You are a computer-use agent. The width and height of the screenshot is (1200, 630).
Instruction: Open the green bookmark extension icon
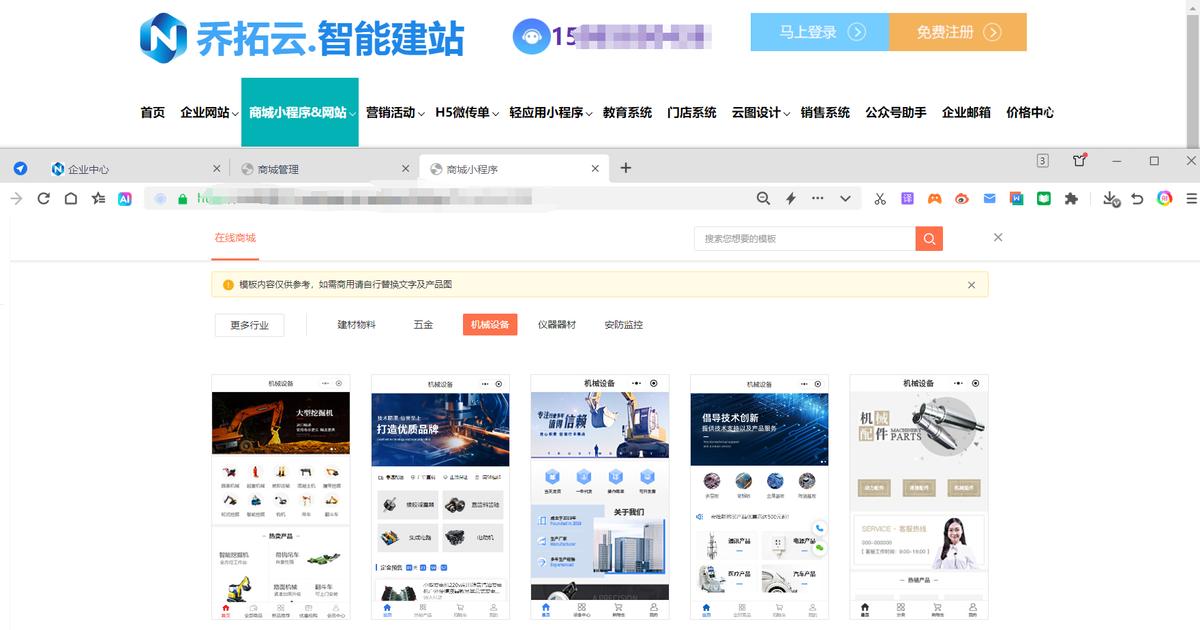(x=1043, y=199)
